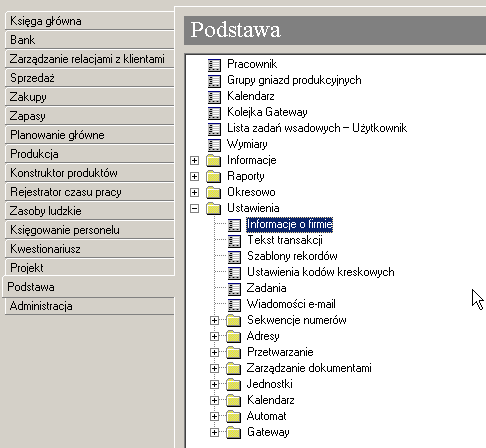Screen dimensions: 486x448
Task: Click the Raporty folder icon
Action: coord(213,176)
